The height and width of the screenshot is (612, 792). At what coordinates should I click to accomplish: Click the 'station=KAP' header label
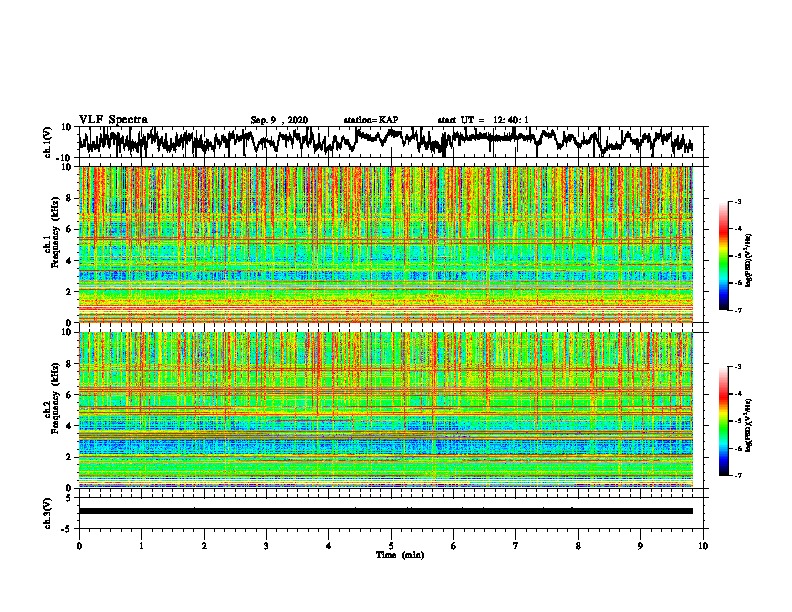pyautogui.click(x=371, y=120)
